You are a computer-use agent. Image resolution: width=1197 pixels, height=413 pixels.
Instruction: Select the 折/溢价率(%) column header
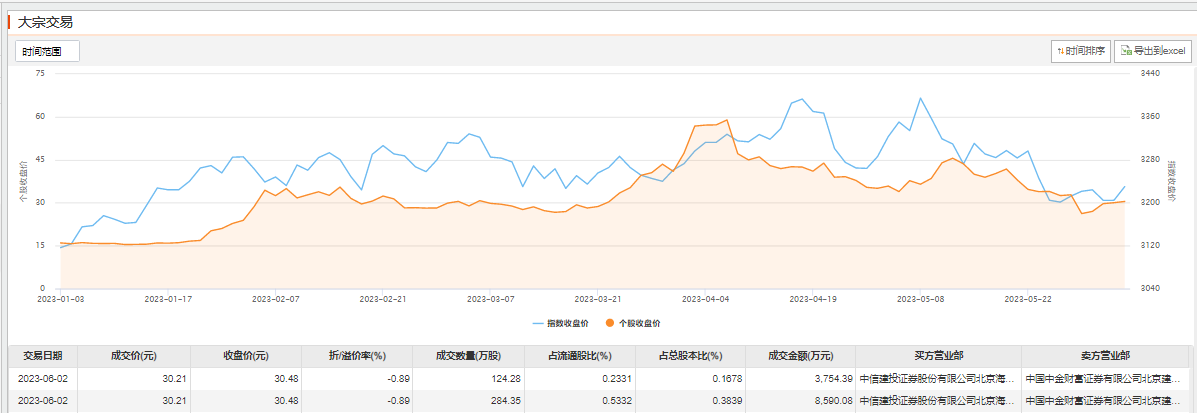(357, 355)
